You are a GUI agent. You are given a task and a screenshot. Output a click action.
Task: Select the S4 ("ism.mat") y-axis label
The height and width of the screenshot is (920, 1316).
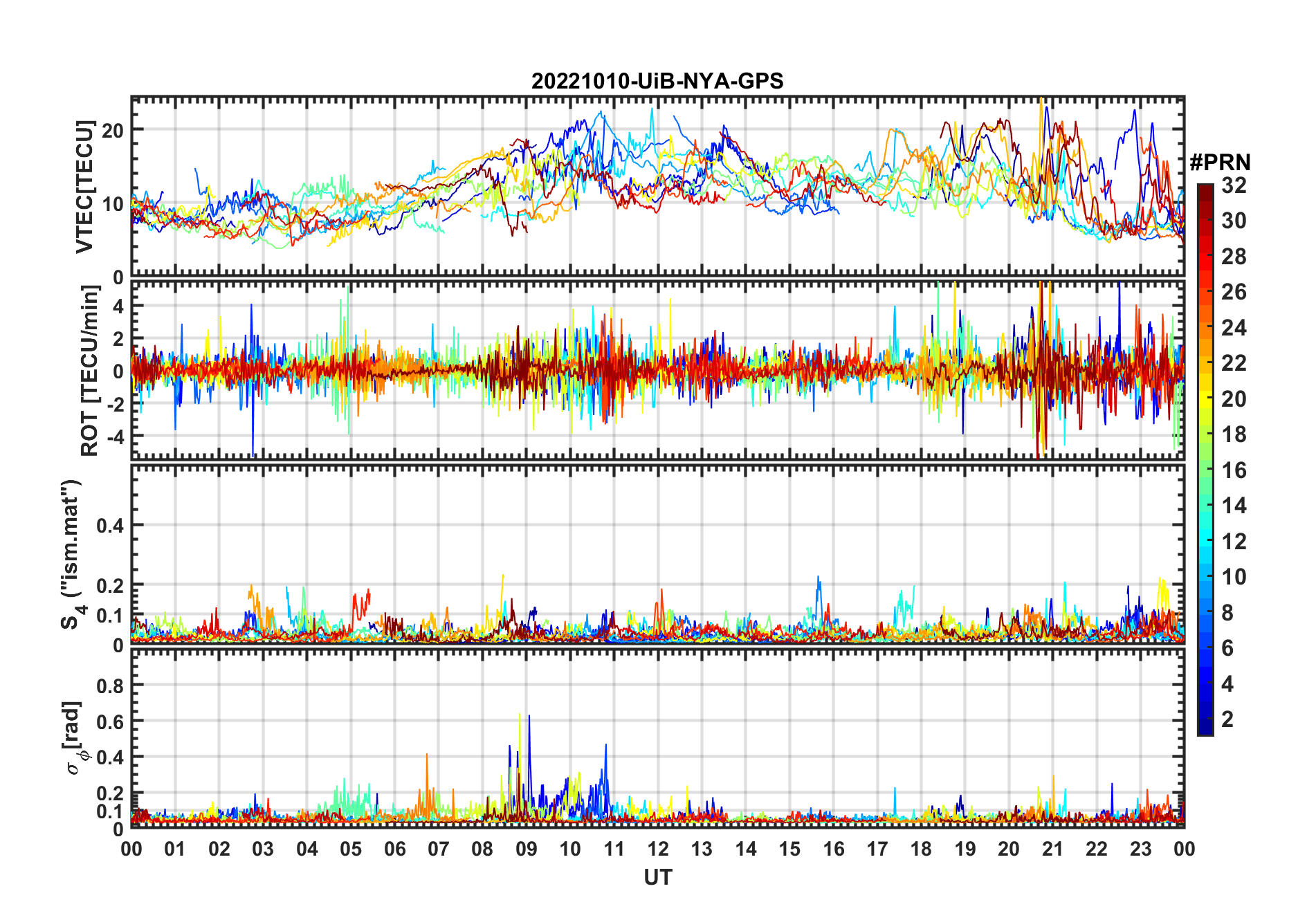(73, 554)
